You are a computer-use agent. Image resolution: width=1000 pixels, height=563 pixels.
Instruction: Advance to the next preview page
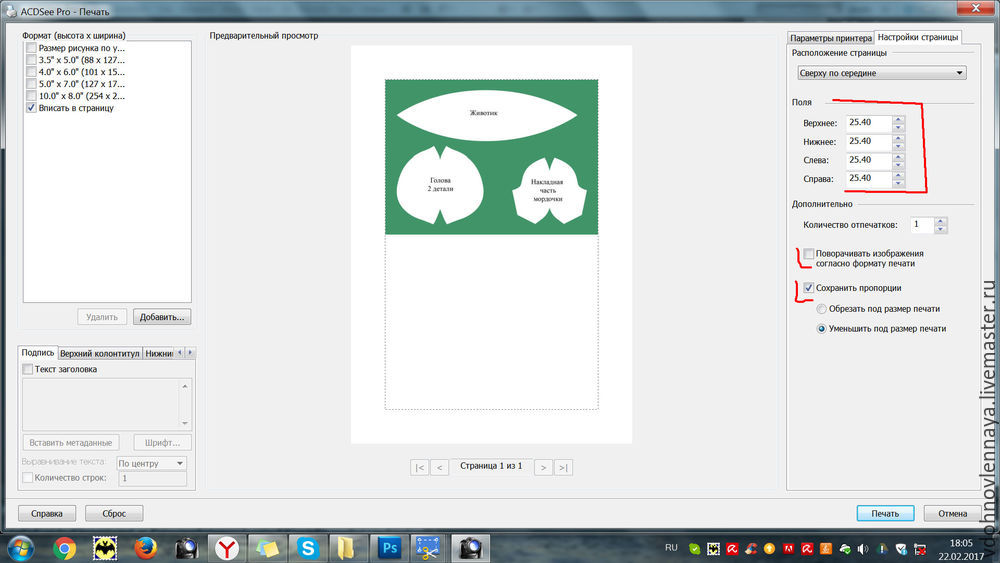coord(543,467)
